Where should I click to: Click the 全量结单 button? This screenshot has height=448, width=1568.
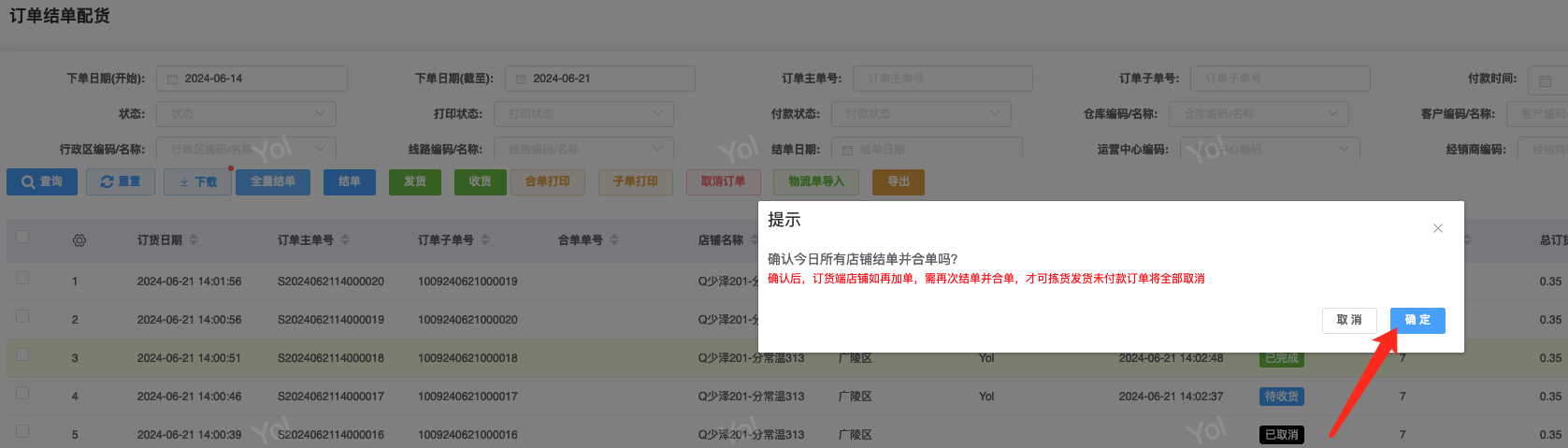273,182
